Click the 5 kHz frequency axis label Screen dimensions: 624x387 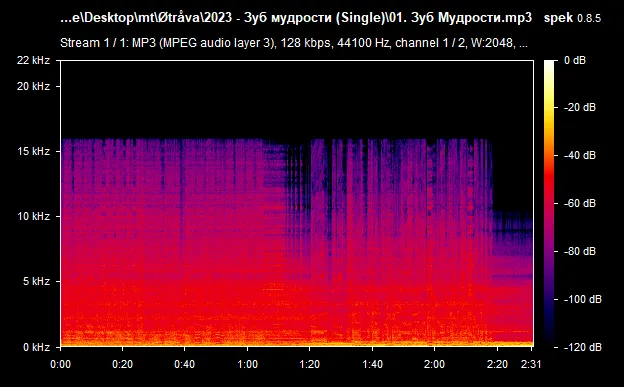pos(36,281)
